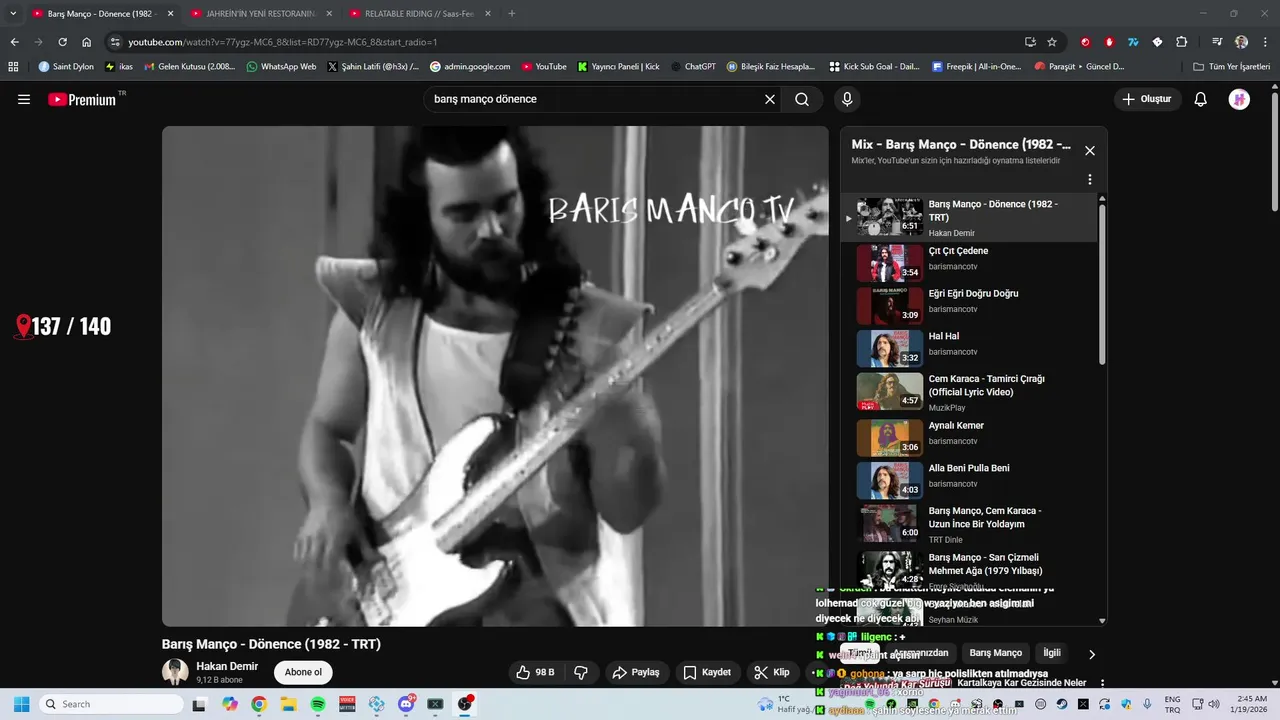Screen dimensions: 1280x720
Task: Open the WhatsApp Web bookmark
Action: coord(281,67)
